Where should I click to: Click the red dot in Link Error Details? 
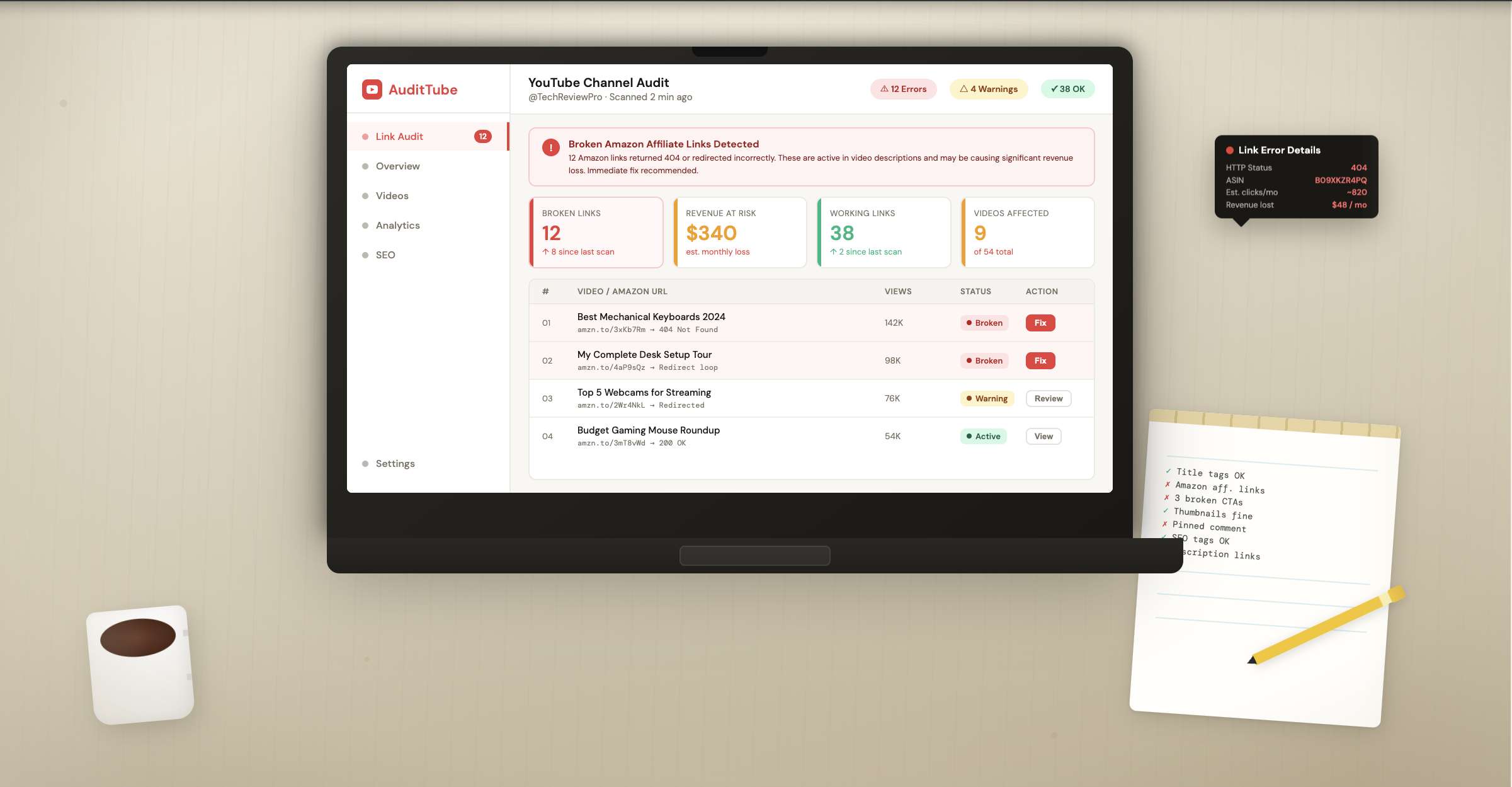pos(1229,150)
